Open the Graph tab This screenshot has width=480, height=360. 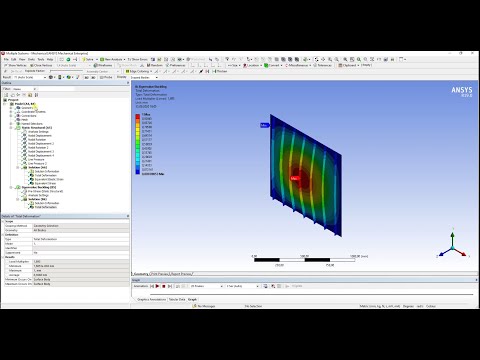(x=192, y=299)
